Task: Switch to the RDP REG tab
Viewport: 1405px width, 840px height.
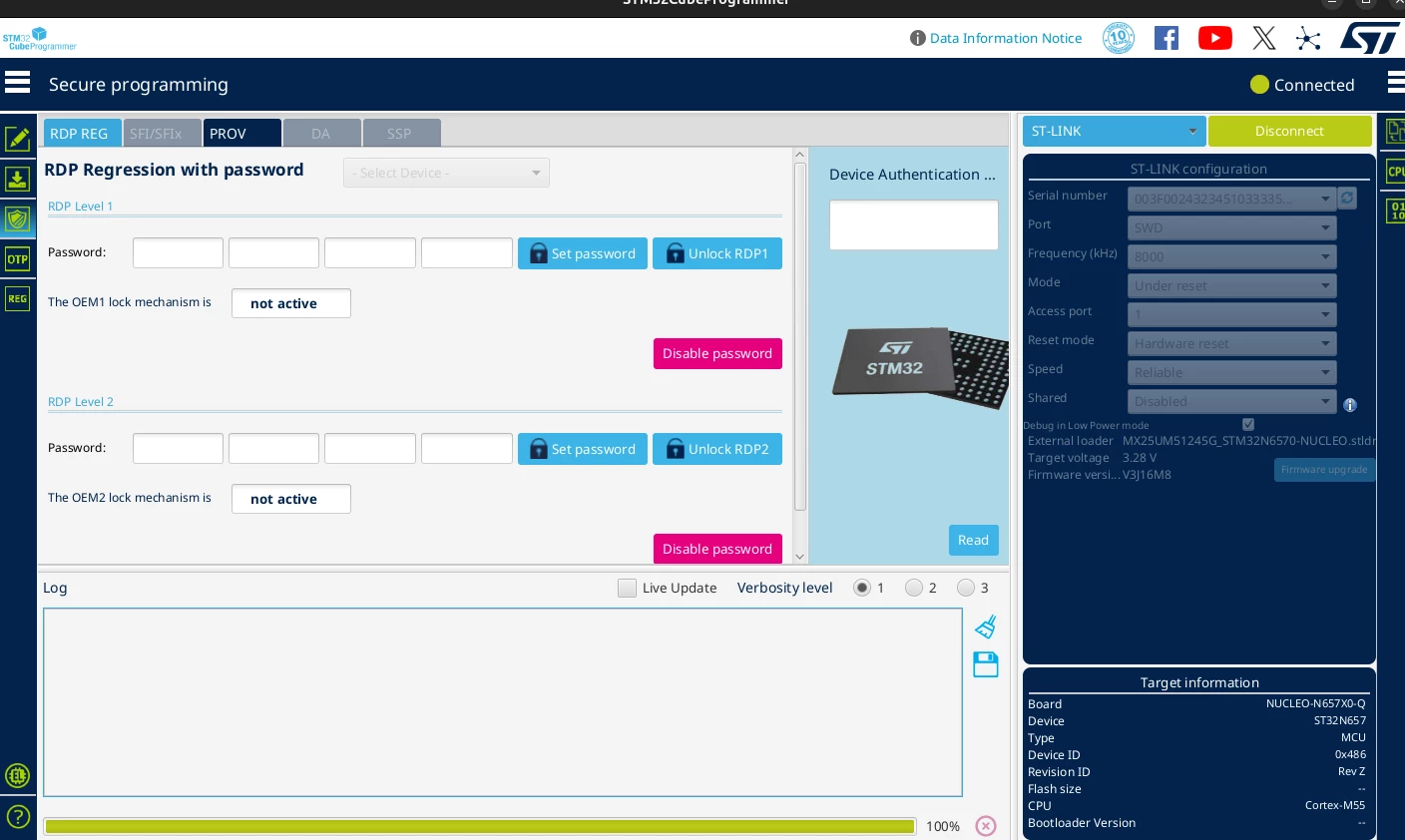Action: click(82, 134)
